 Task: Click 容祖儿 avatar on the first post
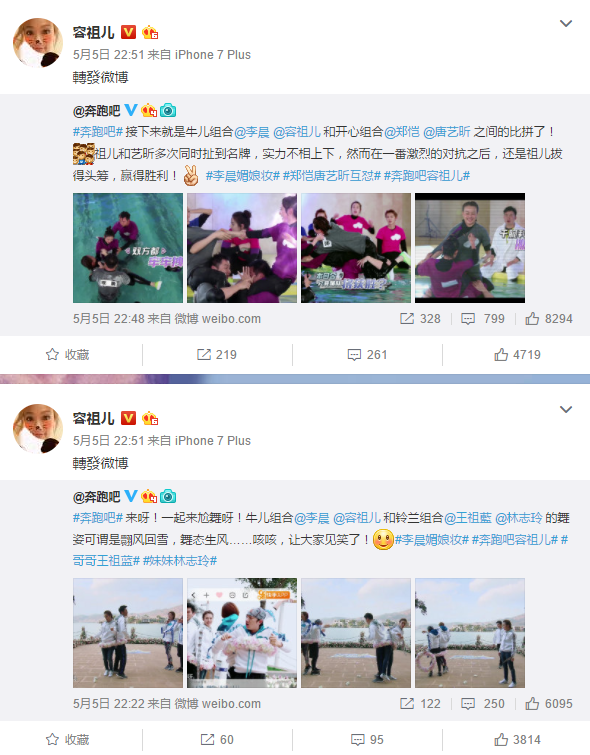point(38,43)
